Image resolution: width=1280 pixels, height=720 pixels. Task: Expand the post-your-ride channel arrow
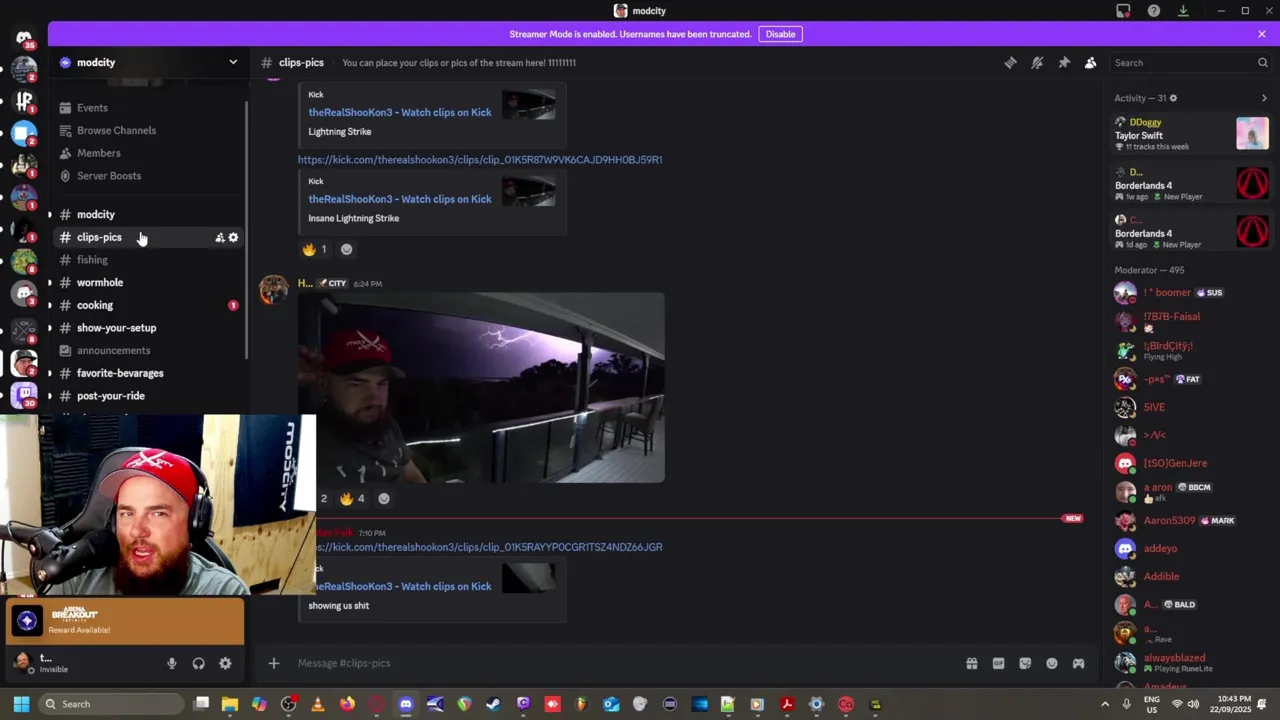pos(50,396)
